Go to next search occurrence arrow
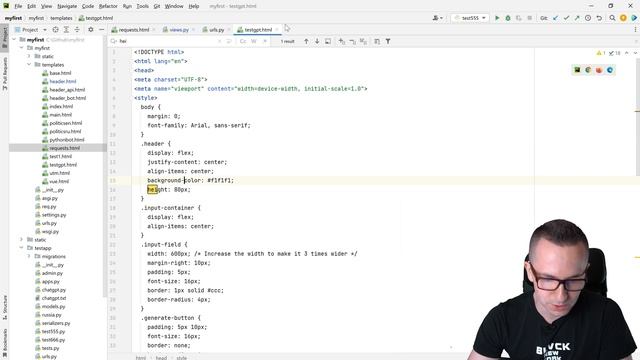The height and width of the screenshot is (360, 640). coord(317,41)
